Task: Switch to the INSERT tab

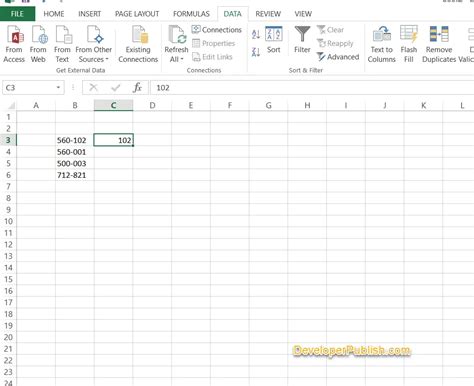Action: point(89,14)
